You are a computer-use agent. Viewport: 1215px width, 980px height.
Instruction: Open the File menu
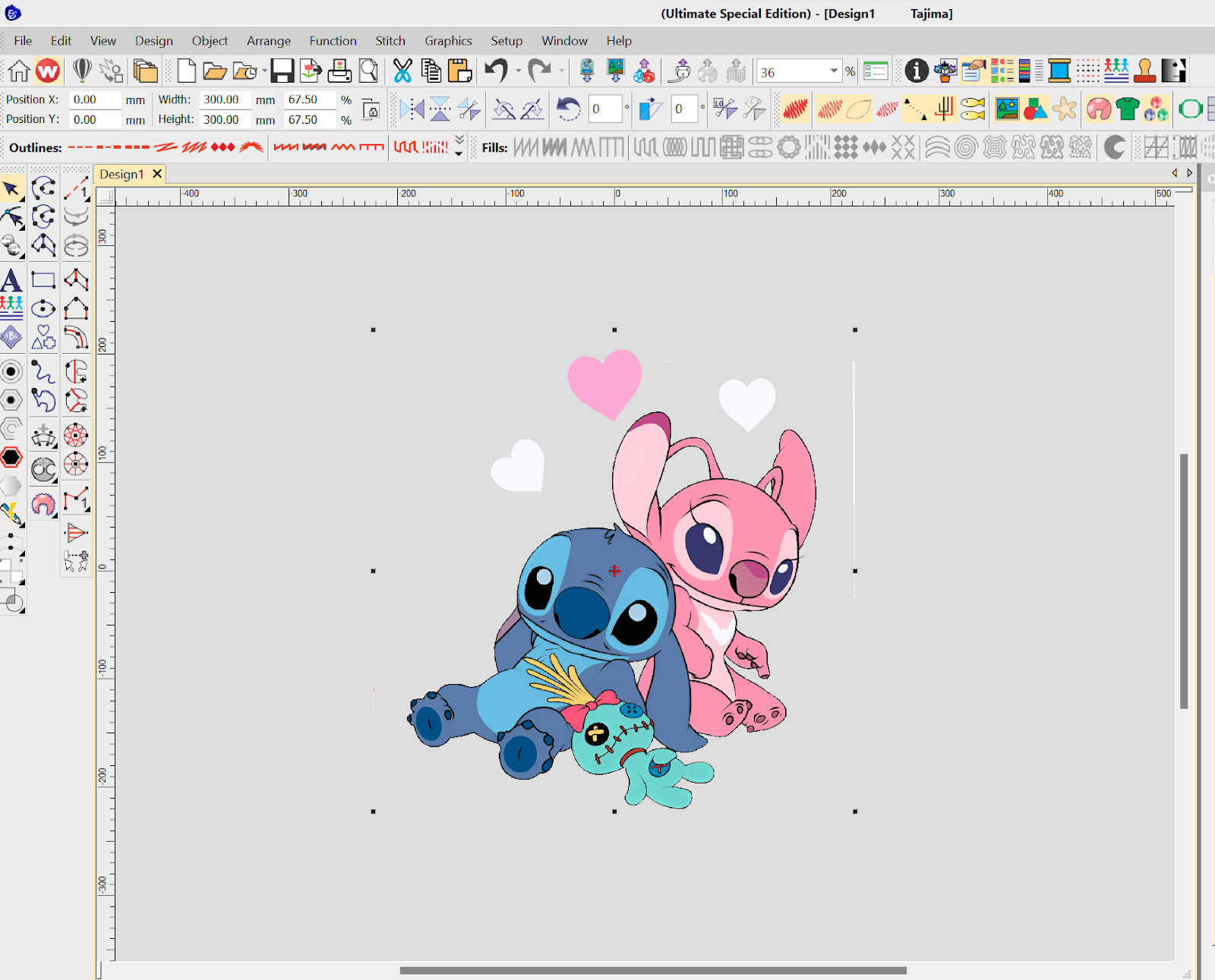[x=23, y=41]
